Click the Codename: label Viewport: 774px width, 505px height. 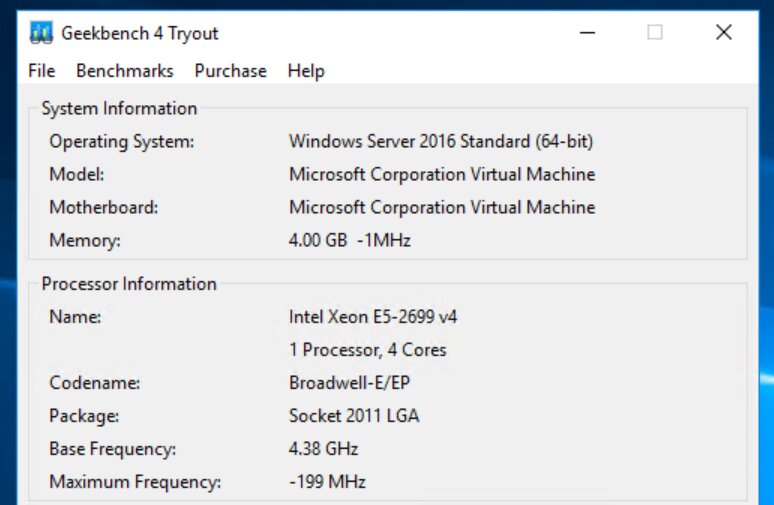(95, 383)
